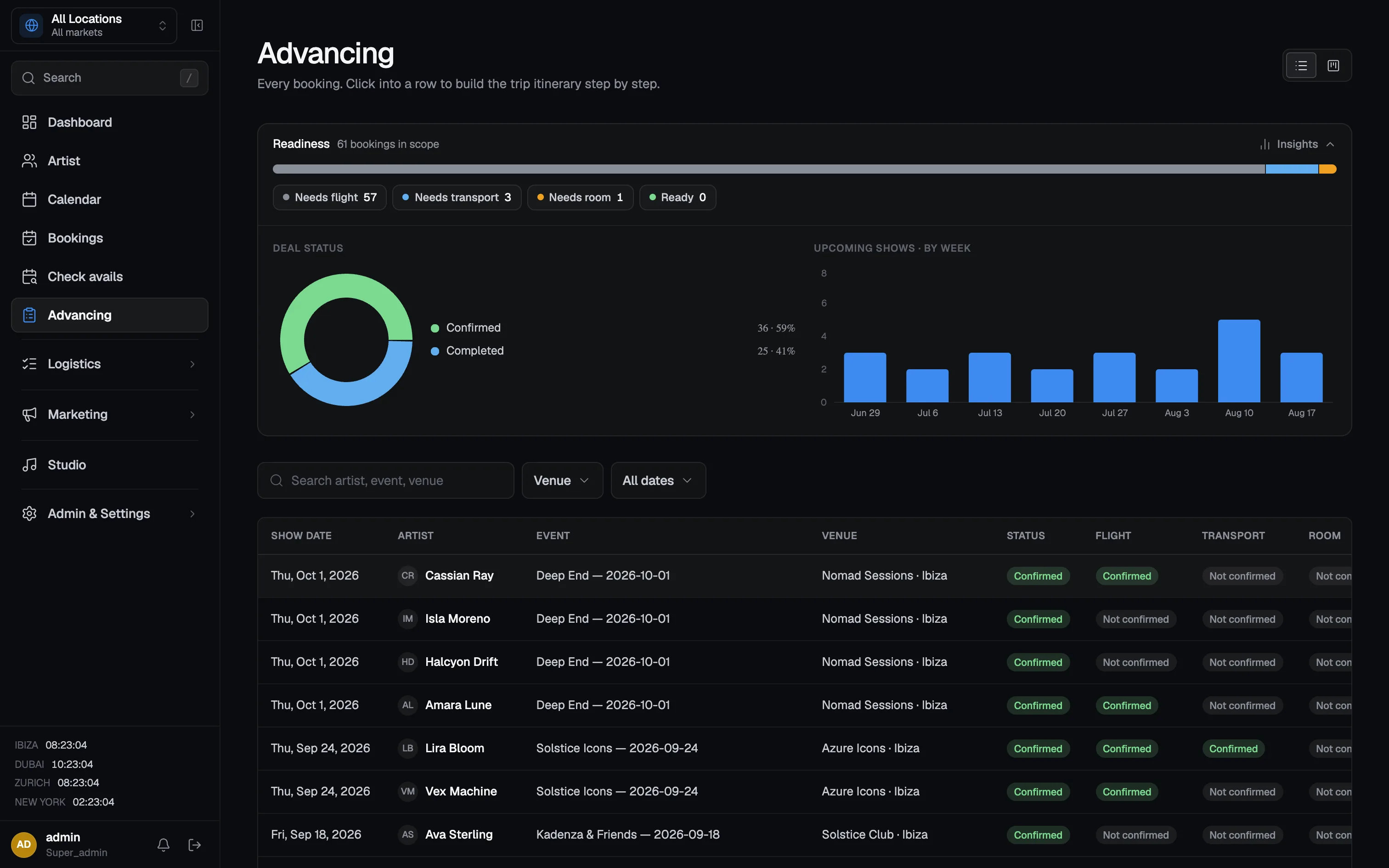Click the Azure Icons · Ibiza venue for Vex Machine
The width and height of the screenshot is (1389, 868).
tap(871, 791)
